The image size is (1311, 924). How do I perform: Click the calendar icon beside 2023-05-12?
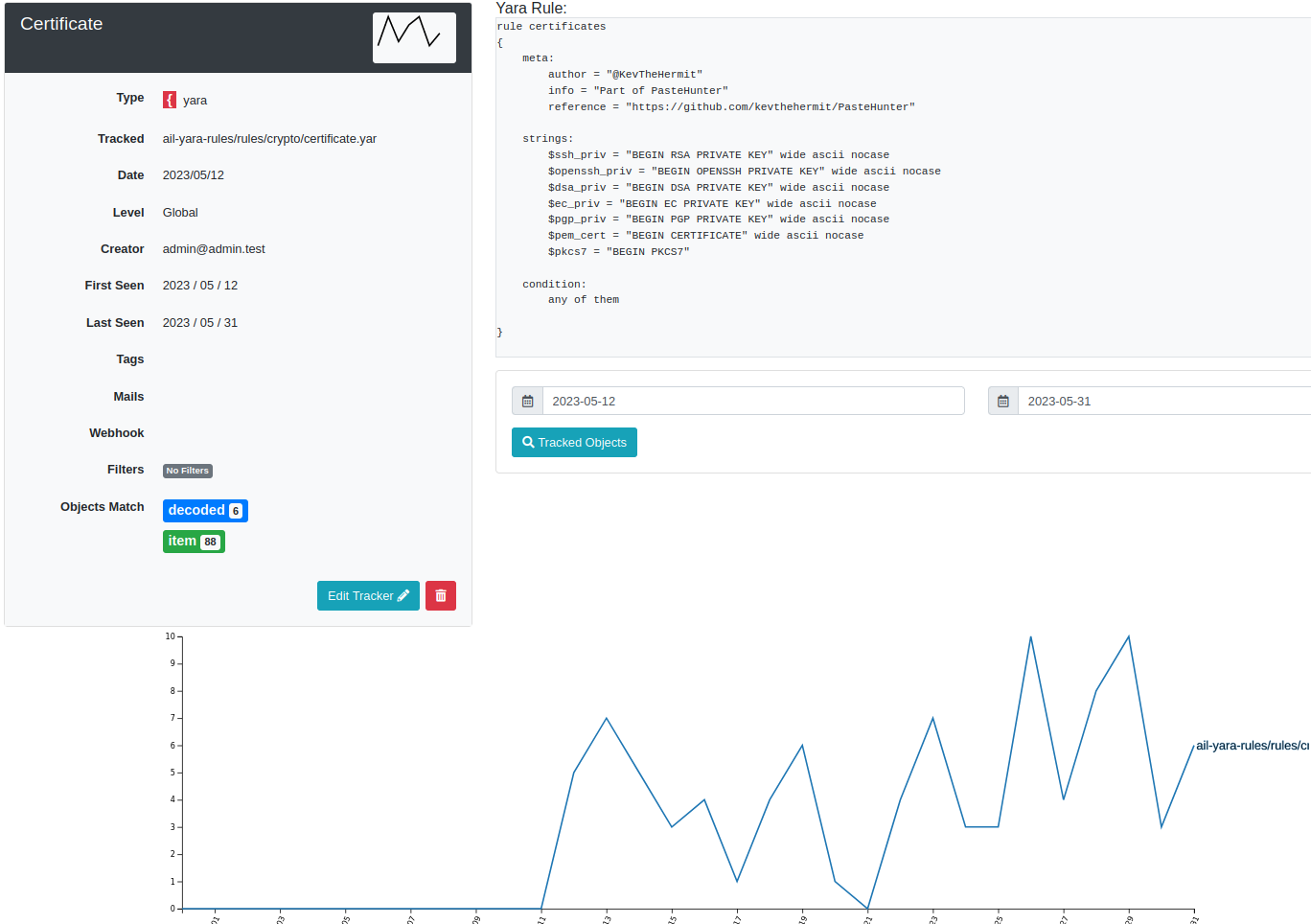point(527,402)
